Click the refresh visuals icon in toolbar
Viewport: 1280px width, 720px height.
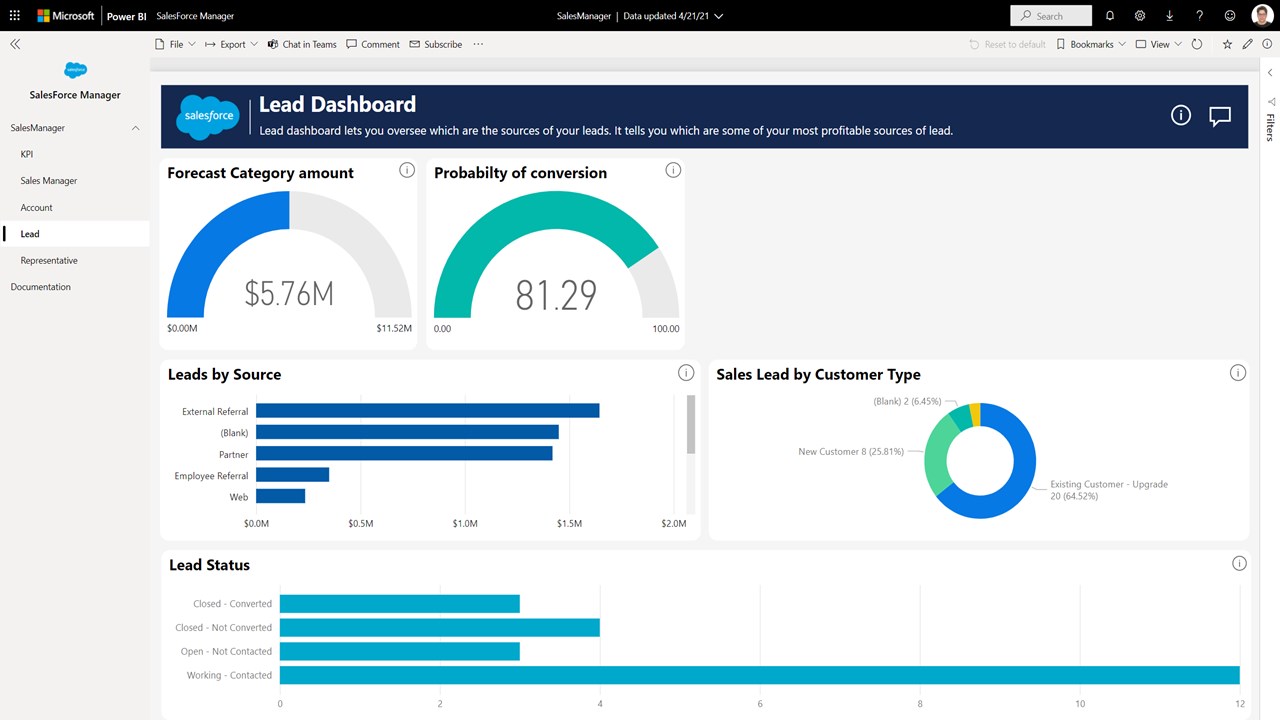click(x=1197, y=44)
